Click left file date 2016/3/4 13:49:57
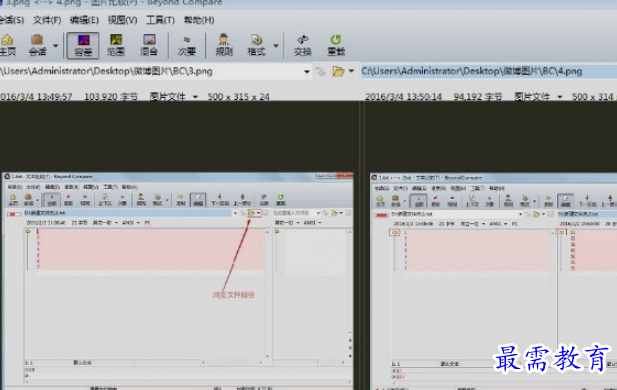The width and height of the screenshot is (617, 390). point(36,96)
